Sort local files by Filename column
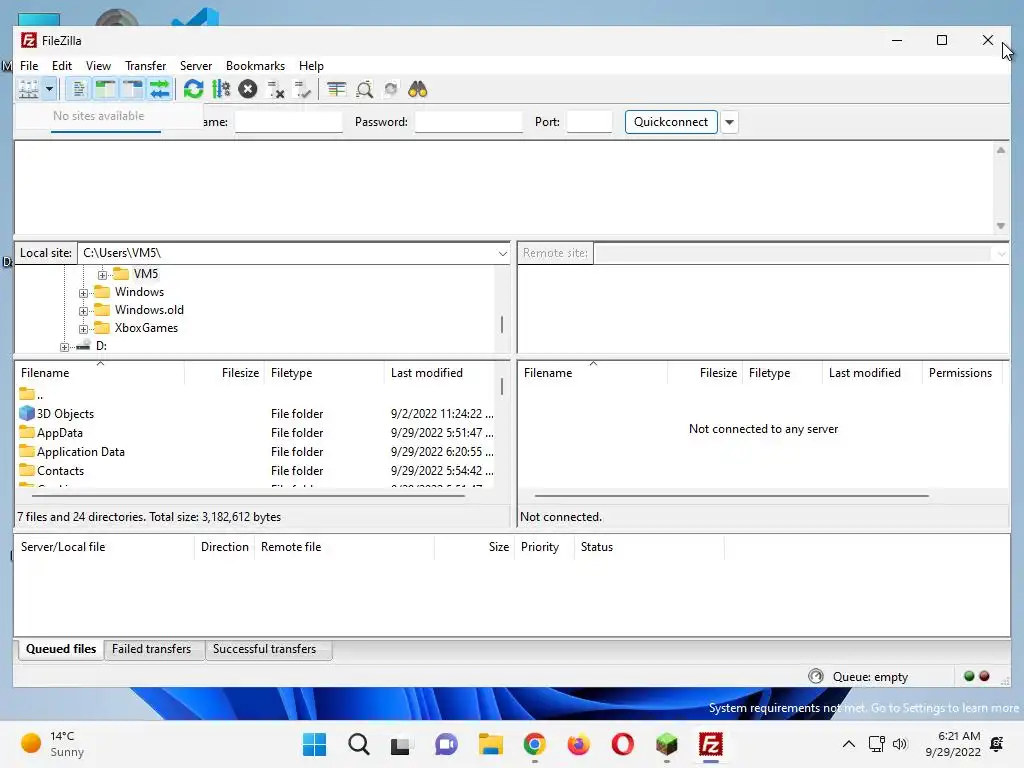Image resolution: width=1024 pixels, height=768 pixels. coord(100,373)
